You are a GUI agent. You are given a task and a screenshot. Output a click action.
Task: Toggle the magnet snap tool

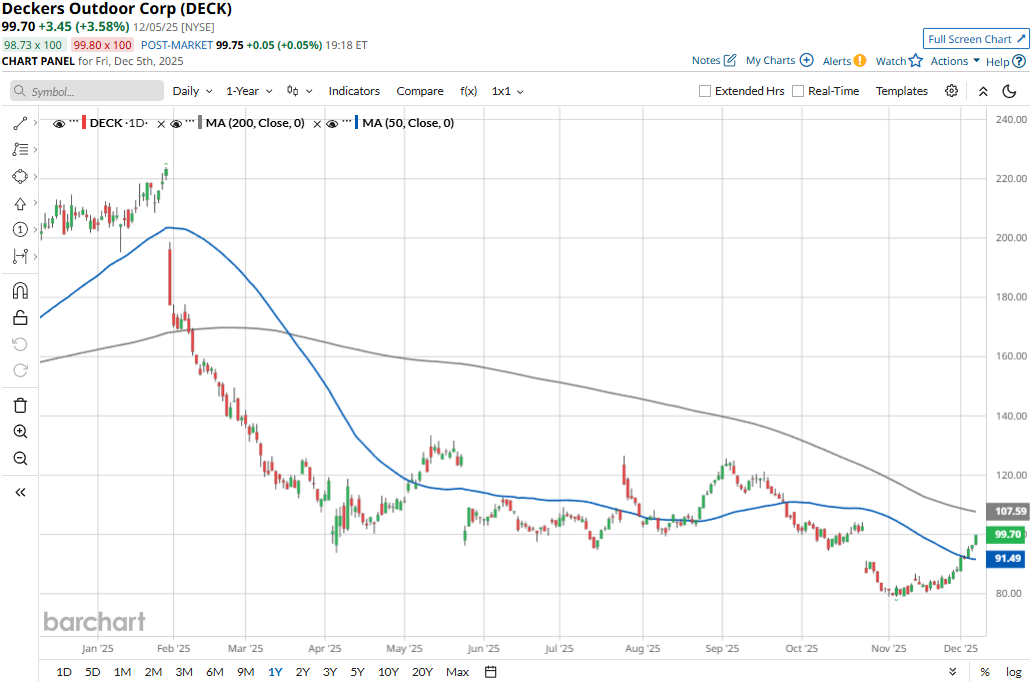coord(20,290)
